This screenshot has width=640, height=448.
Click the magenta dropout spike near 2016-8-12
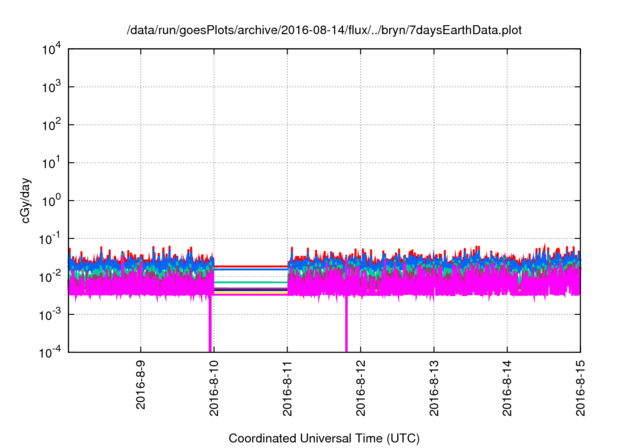click(x=346, y=324)
